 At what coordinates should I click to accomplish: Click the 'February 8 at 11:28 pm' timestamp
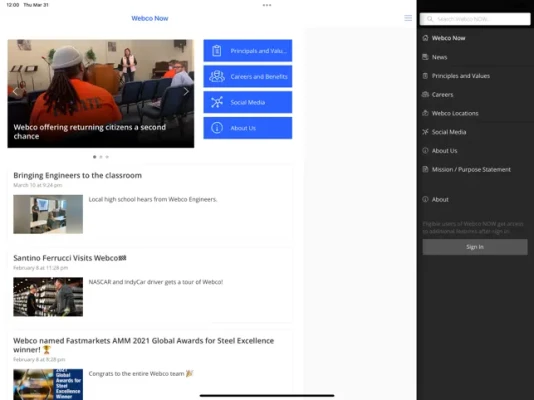coord(41,268)
